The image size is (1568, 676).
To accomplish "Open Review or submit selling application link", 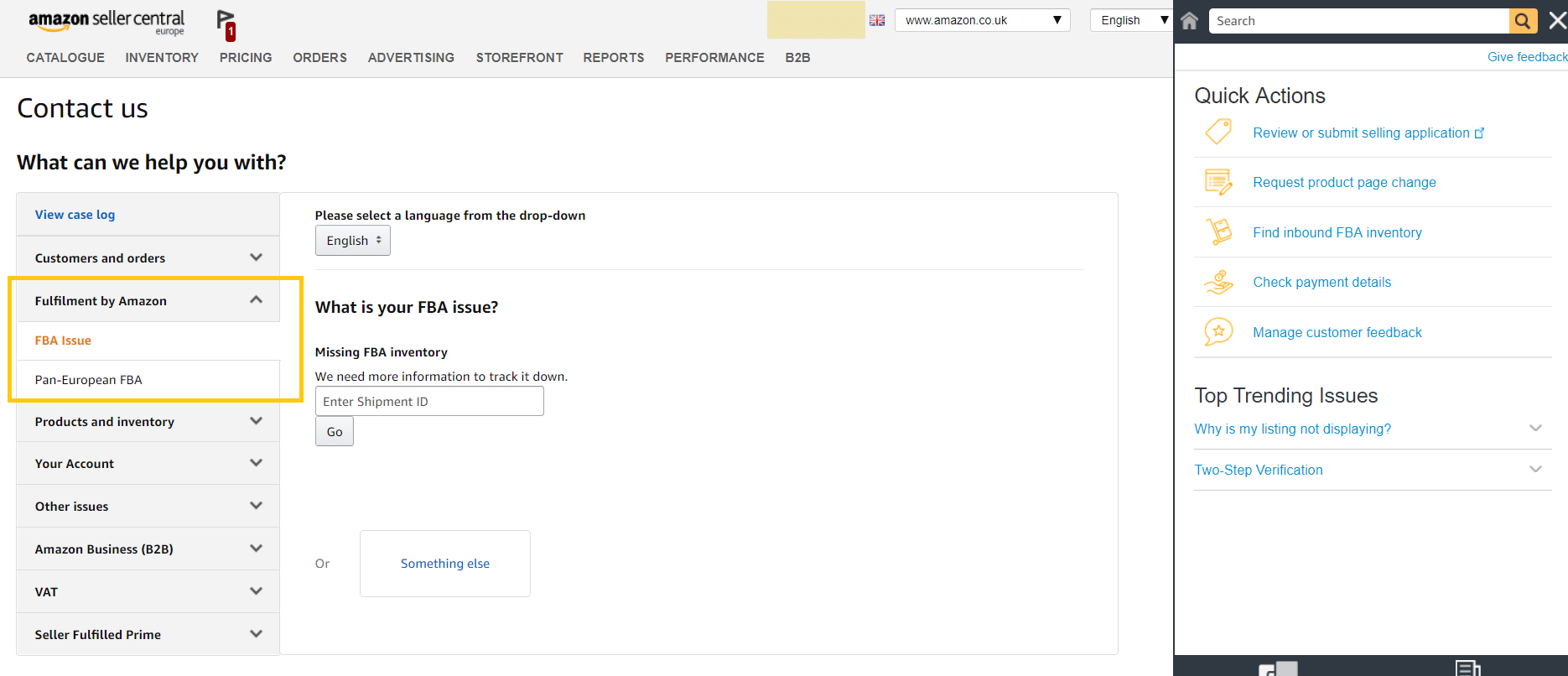I will pos(1361,133).
